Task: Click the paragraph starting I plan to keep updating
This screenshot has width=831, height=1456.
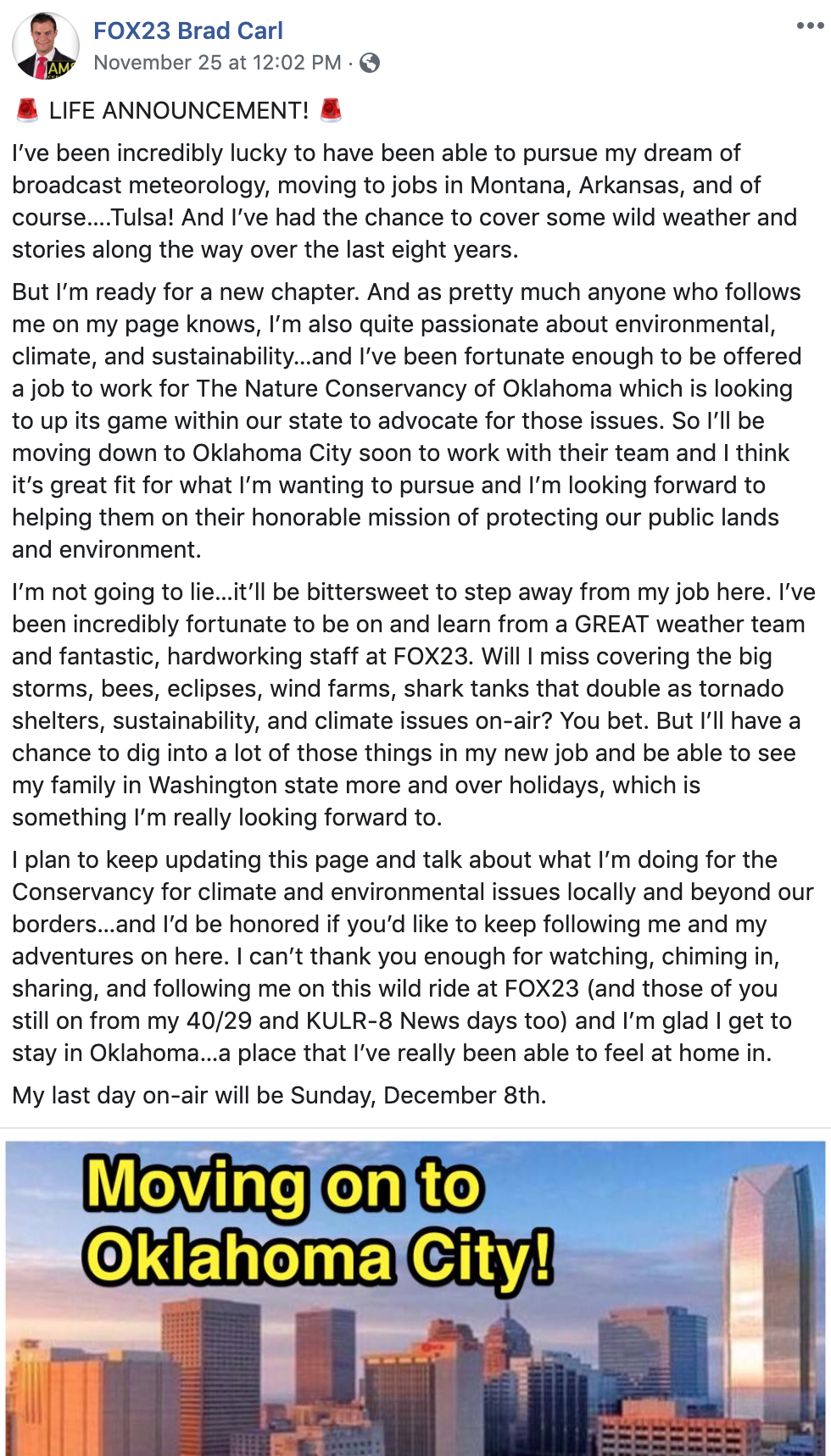Action: pyautogui.click(x=413, y=956)
